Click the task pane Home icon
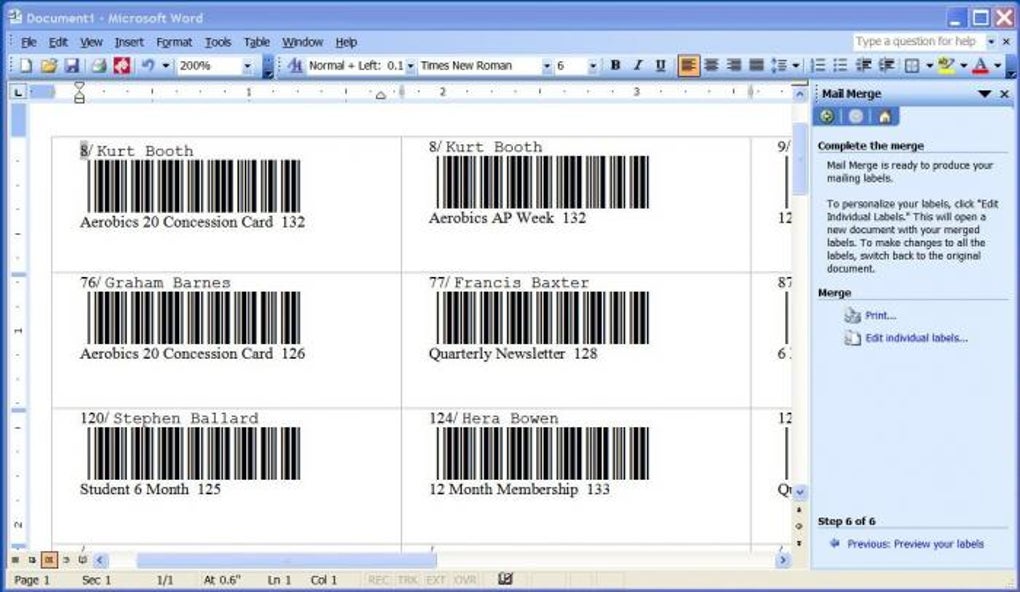The image size is (1020, 592). coord(885,116)
